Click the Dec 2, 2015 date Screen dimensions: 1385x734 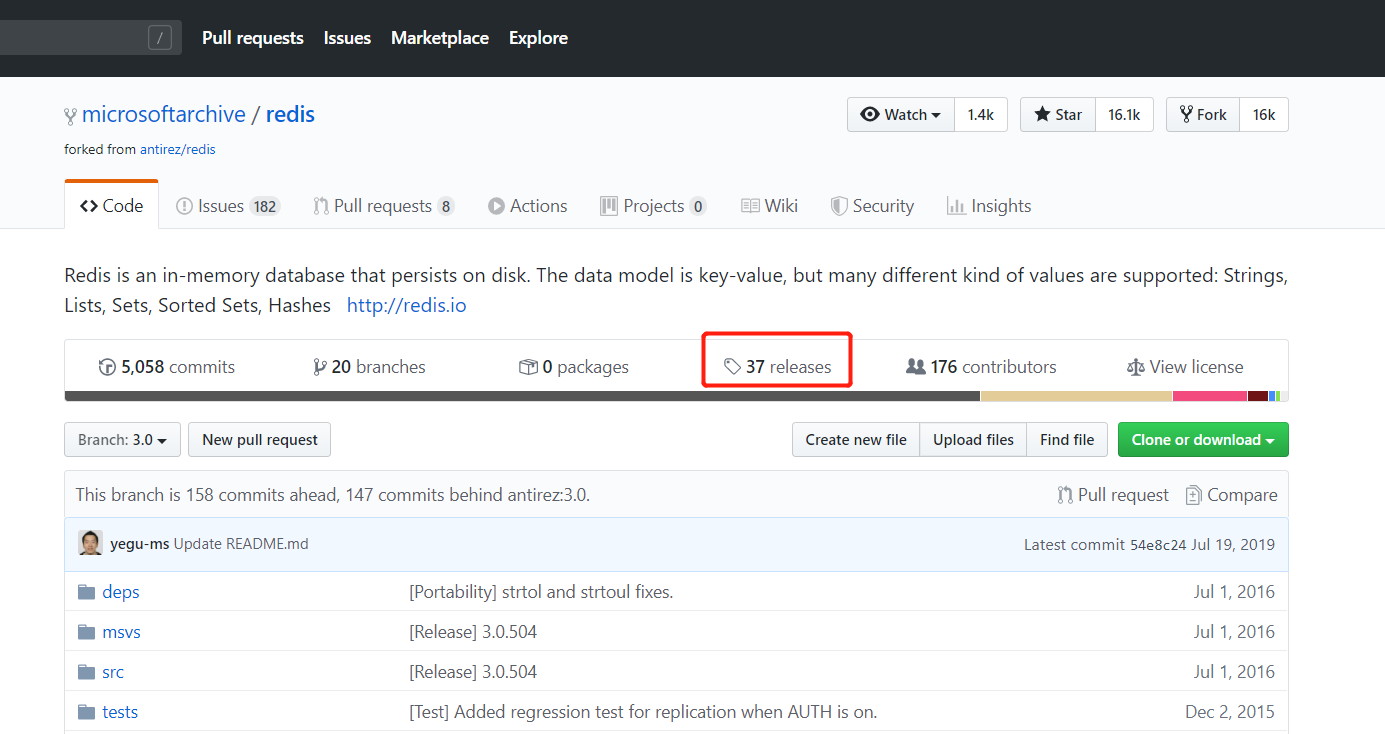[1230, 712]
